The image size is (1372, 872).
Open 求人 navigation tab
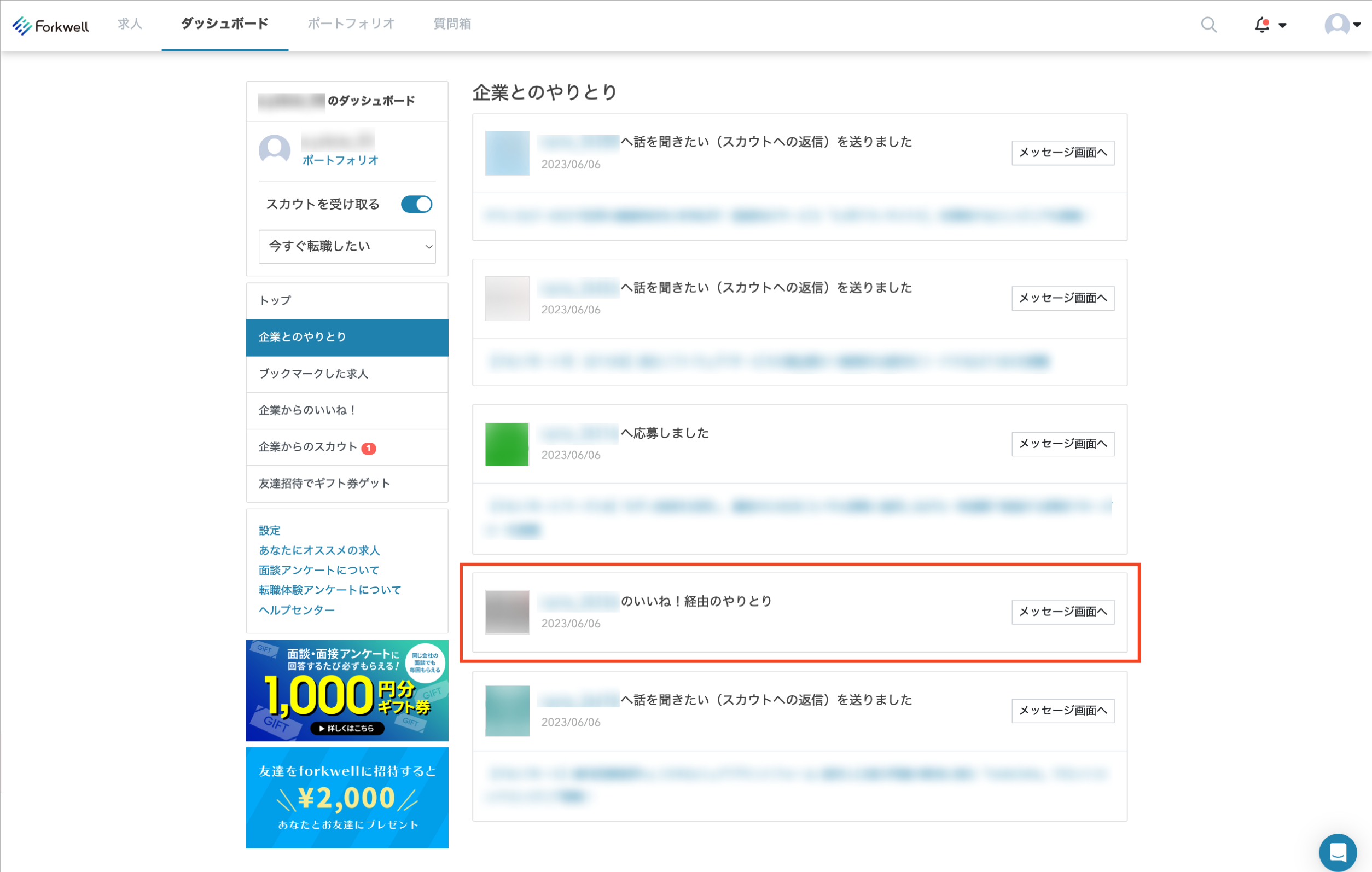point(130,24)
